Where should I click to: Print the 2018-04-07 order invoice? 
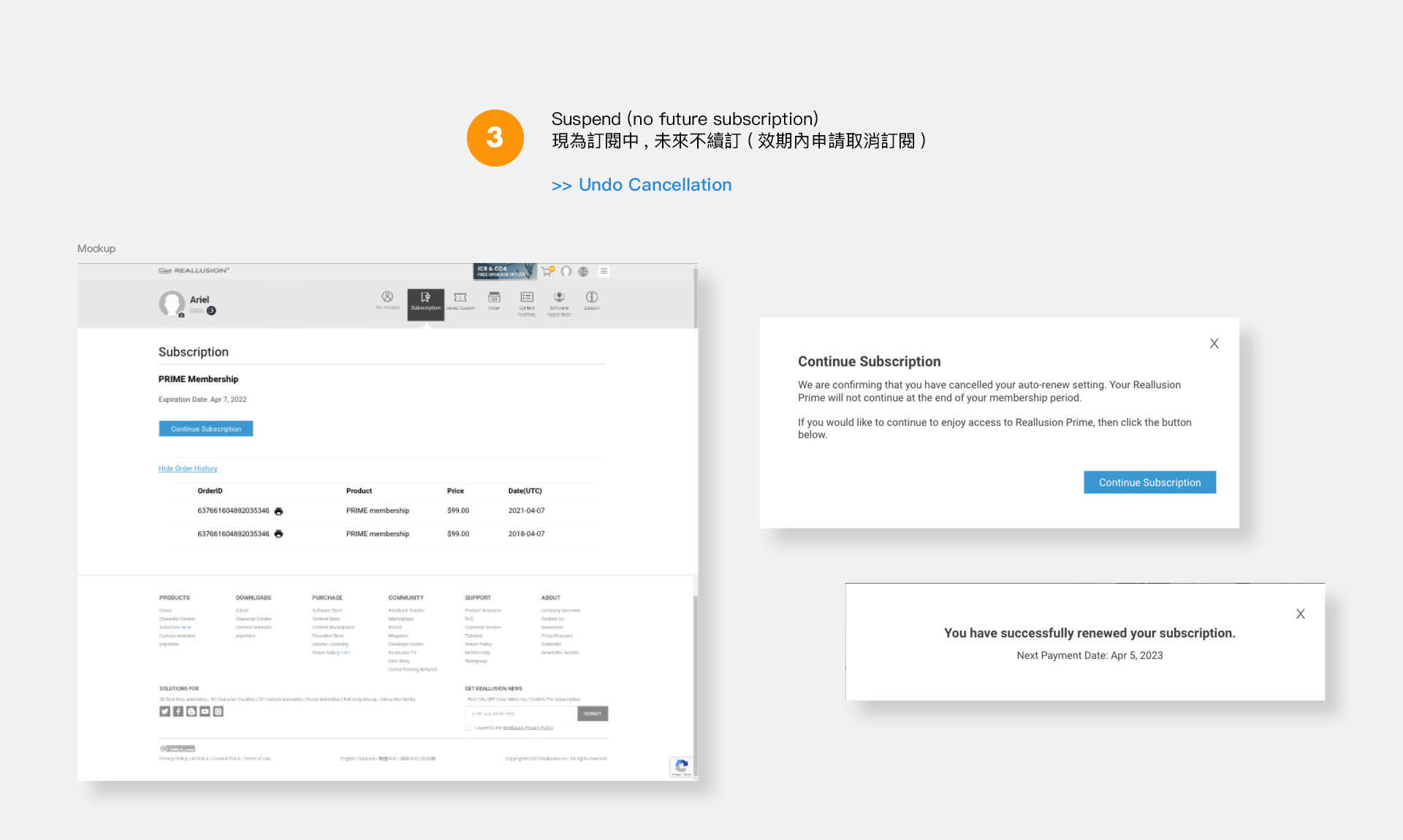tap(278, 534)
